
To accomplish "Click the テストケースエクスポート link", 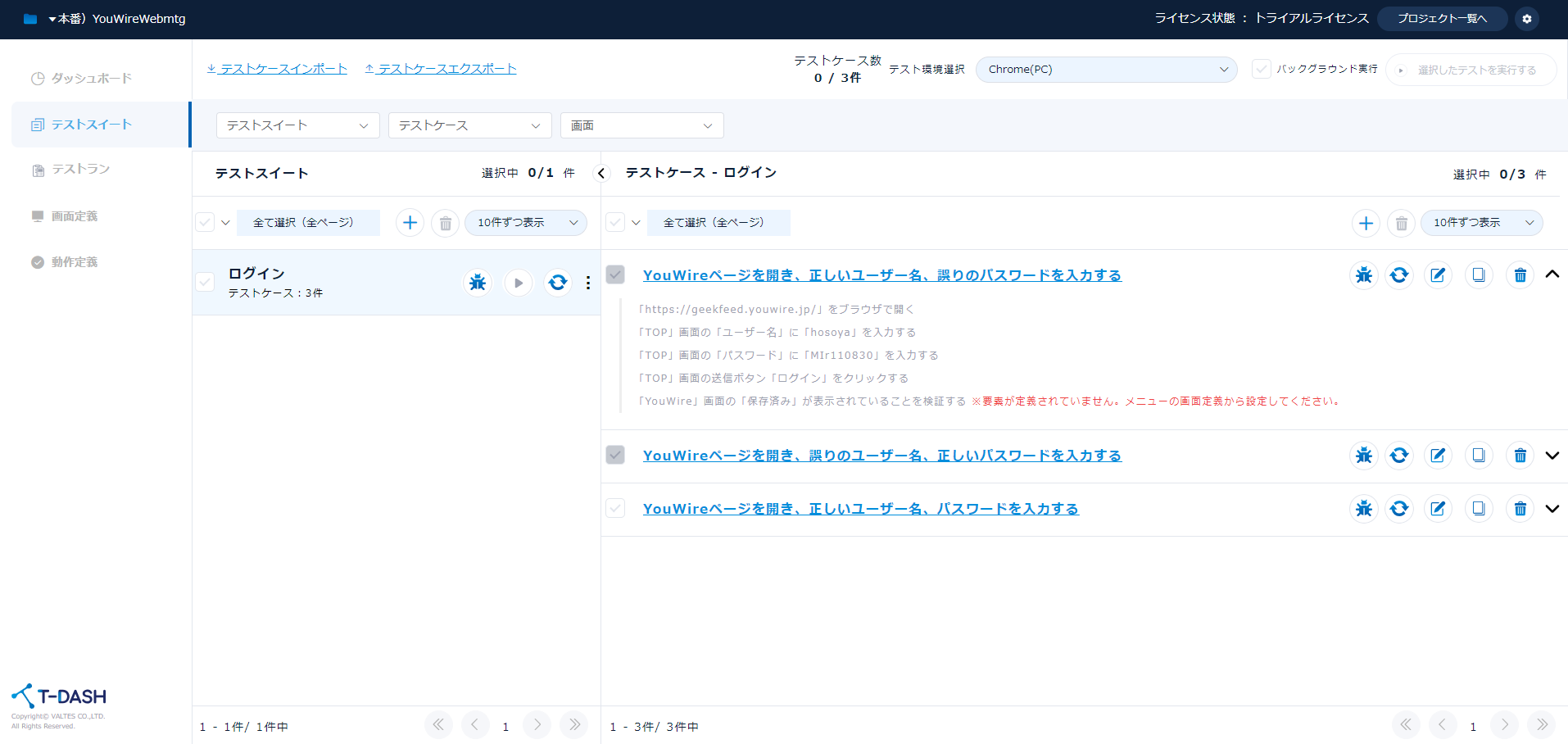I will pyautogui.click(x=441, y=69).
